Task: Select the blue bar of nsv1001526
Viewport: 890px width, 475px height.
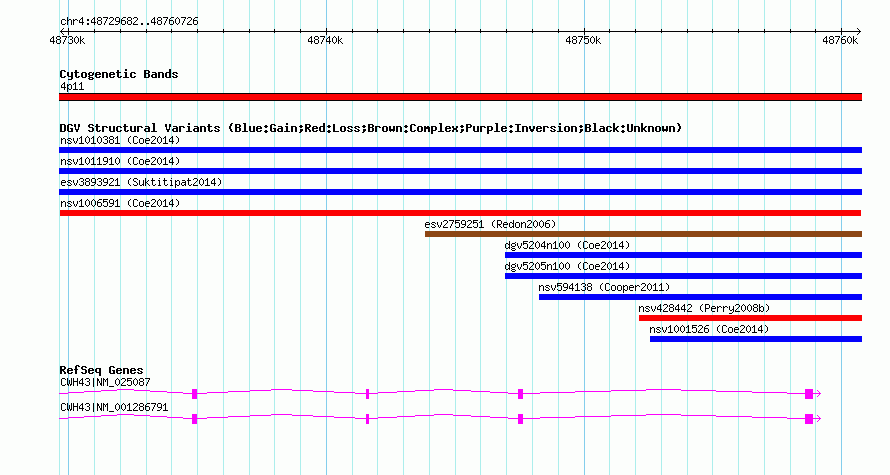Action: coord(756,339)
